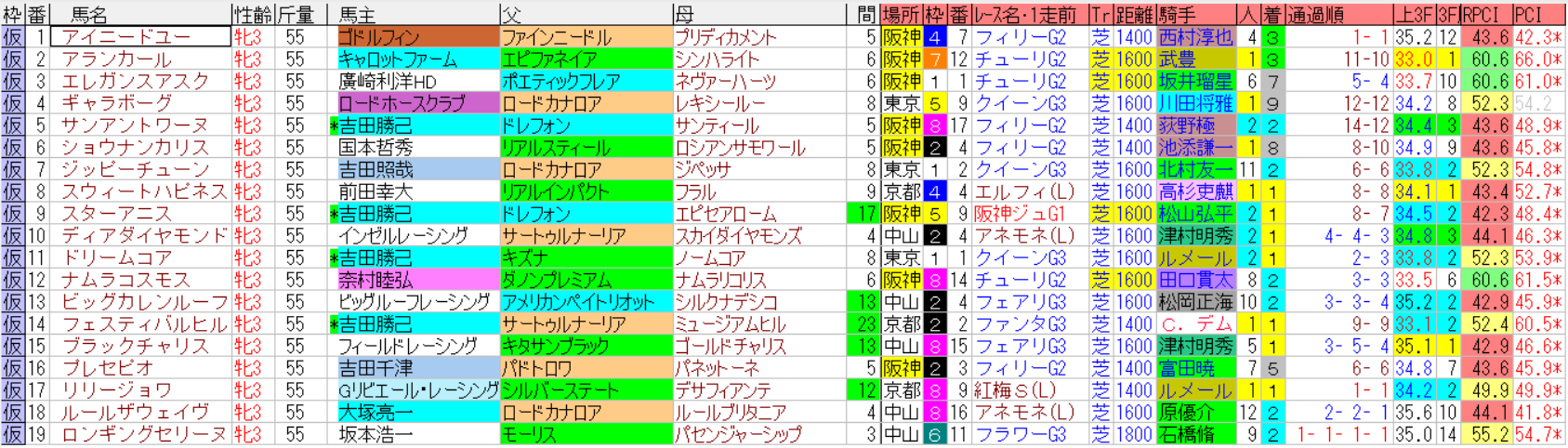Screen dimensions: 1568x448
Task: Select horse ロンギングセリーヌ in last row
Action: tap(144, 434)
